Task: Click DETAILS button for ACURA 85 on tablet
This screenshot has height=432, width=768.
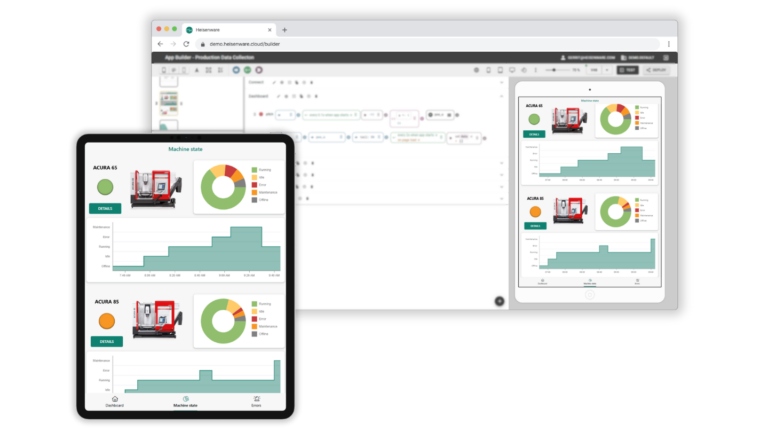Action: [x=106, y=341]
